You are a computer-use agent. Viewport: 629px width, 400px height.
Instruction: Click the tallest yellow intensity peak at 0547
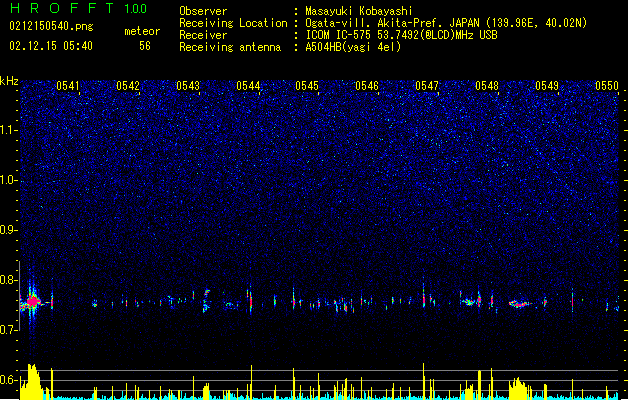click(x=423, y=381)
